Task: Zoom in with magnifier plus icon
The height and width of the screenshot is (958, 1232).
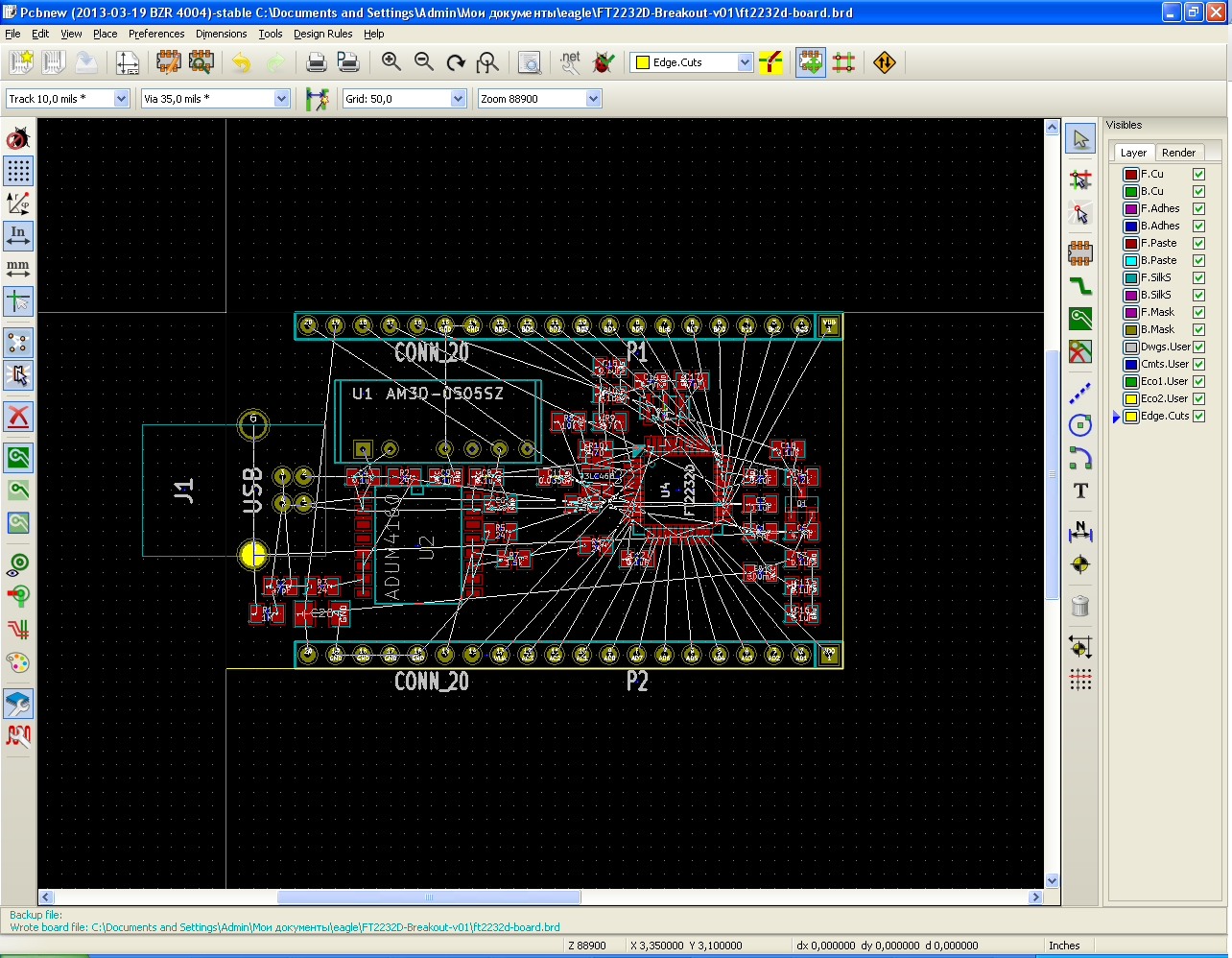Action: point(391,62)
